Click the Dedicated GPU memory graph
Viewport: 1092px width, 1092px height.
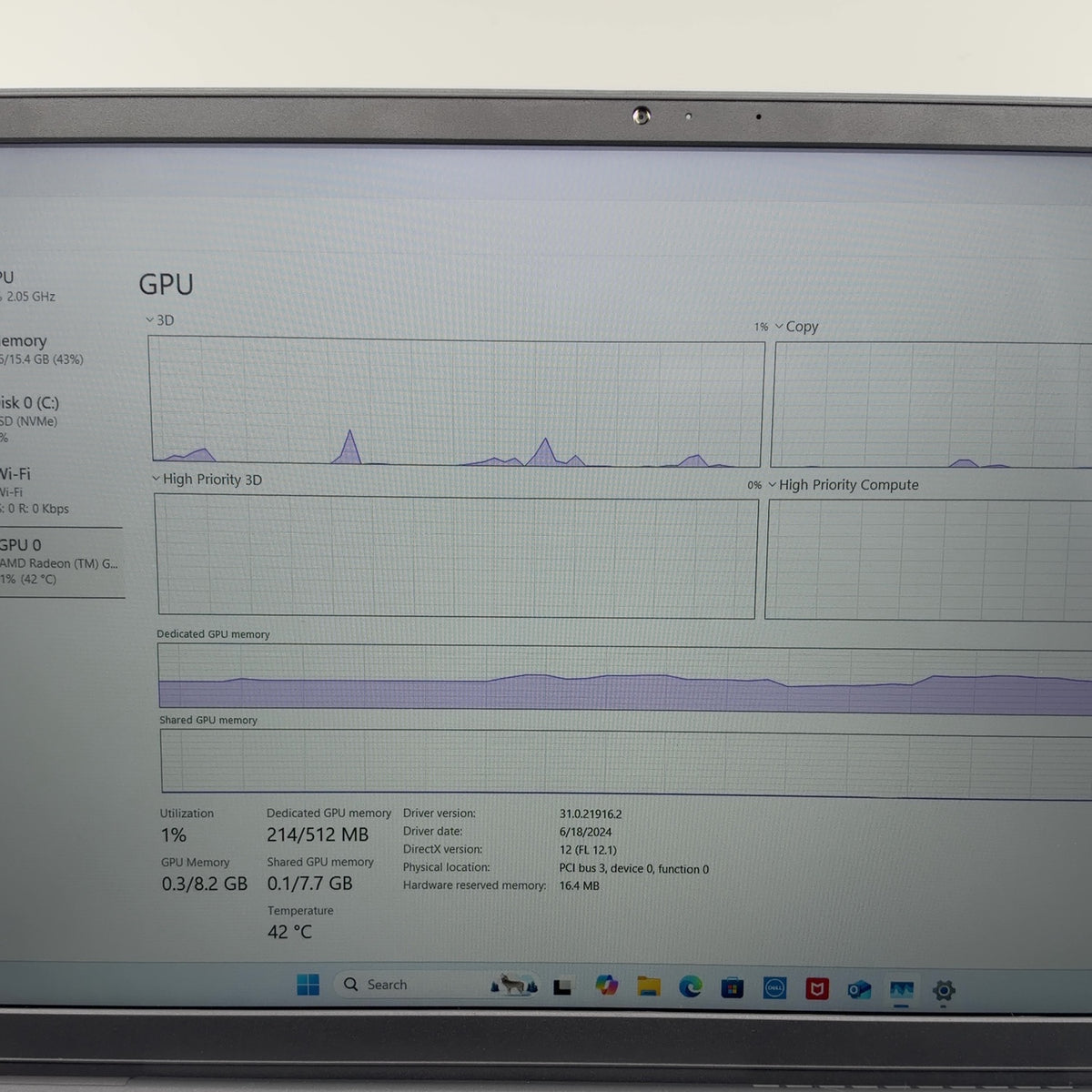[x=624, y=678]
